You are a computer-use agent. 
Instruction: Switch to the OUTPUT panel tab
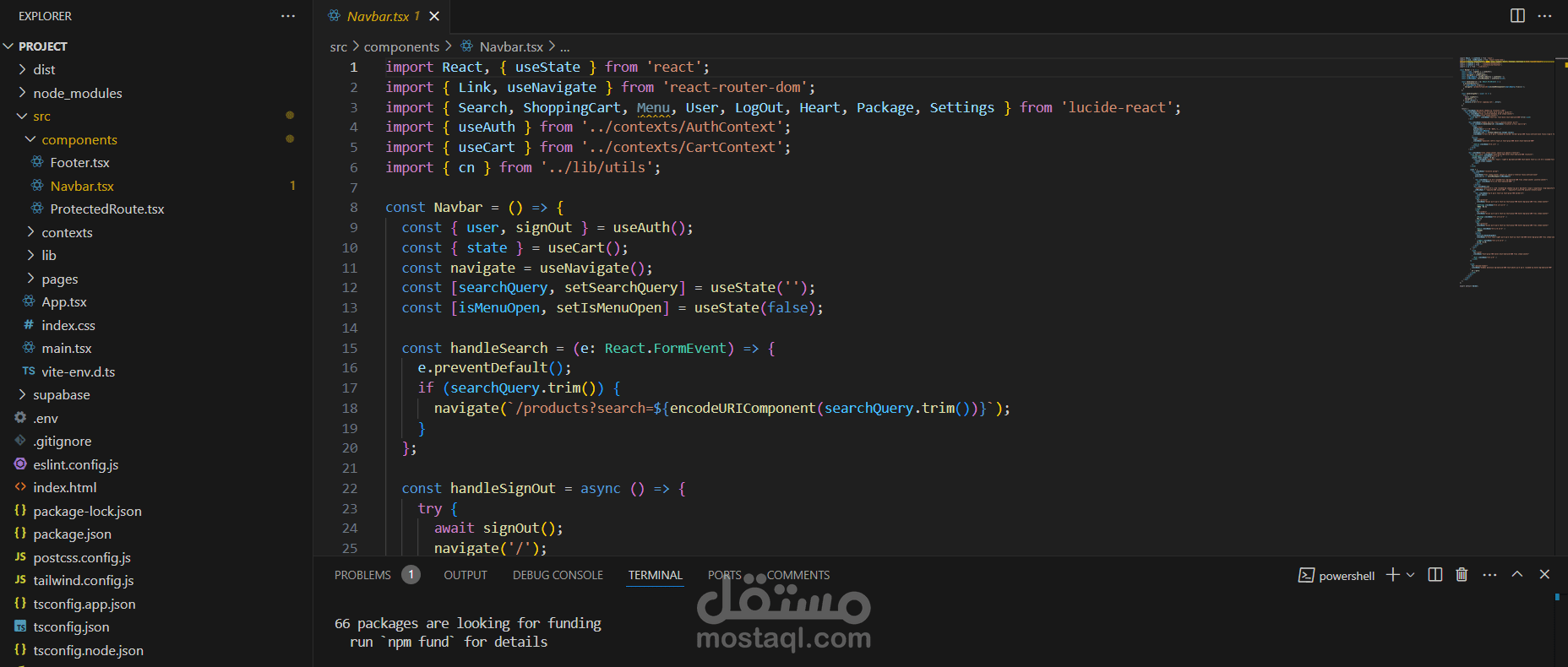465,575
